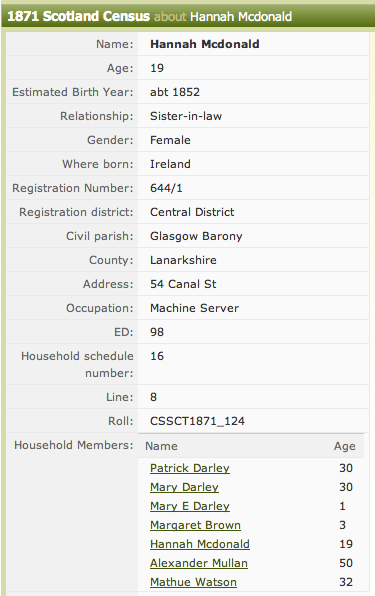Viewport: 375px width, 596px height.
Task: Click the estimated birth year abt 1852
Action: [175, 92]
